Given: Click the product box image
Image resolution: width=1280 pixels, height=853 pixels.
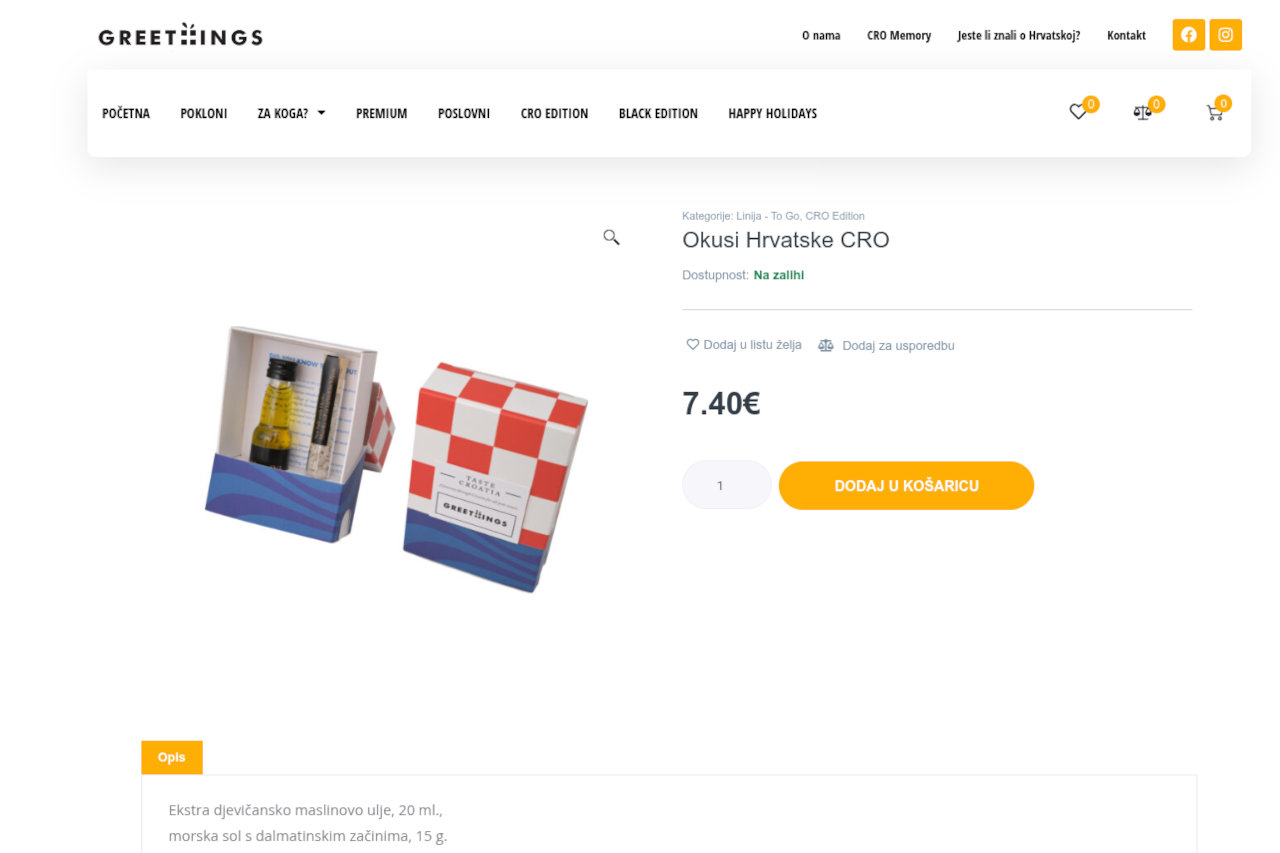Looking at the screenshot, I should tap(396, 457).
